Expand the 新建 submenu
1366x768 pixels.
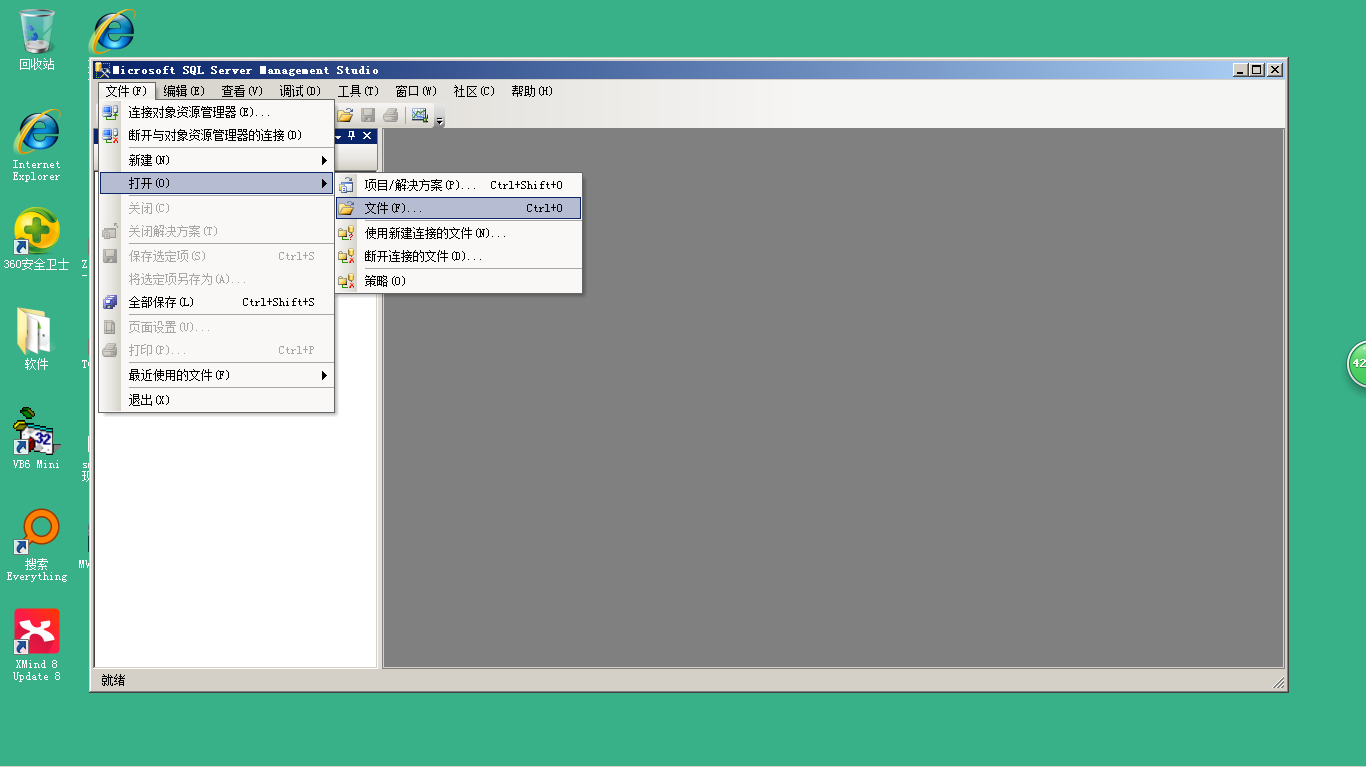(x=217, y=160)
